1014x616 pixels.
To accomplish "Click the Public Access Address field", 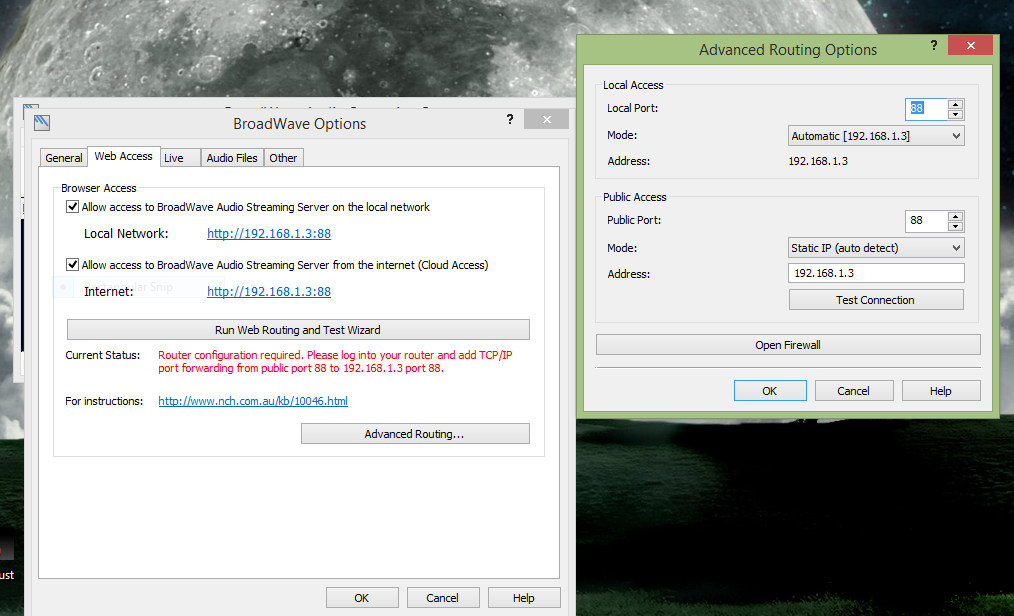I will [876, 273].
